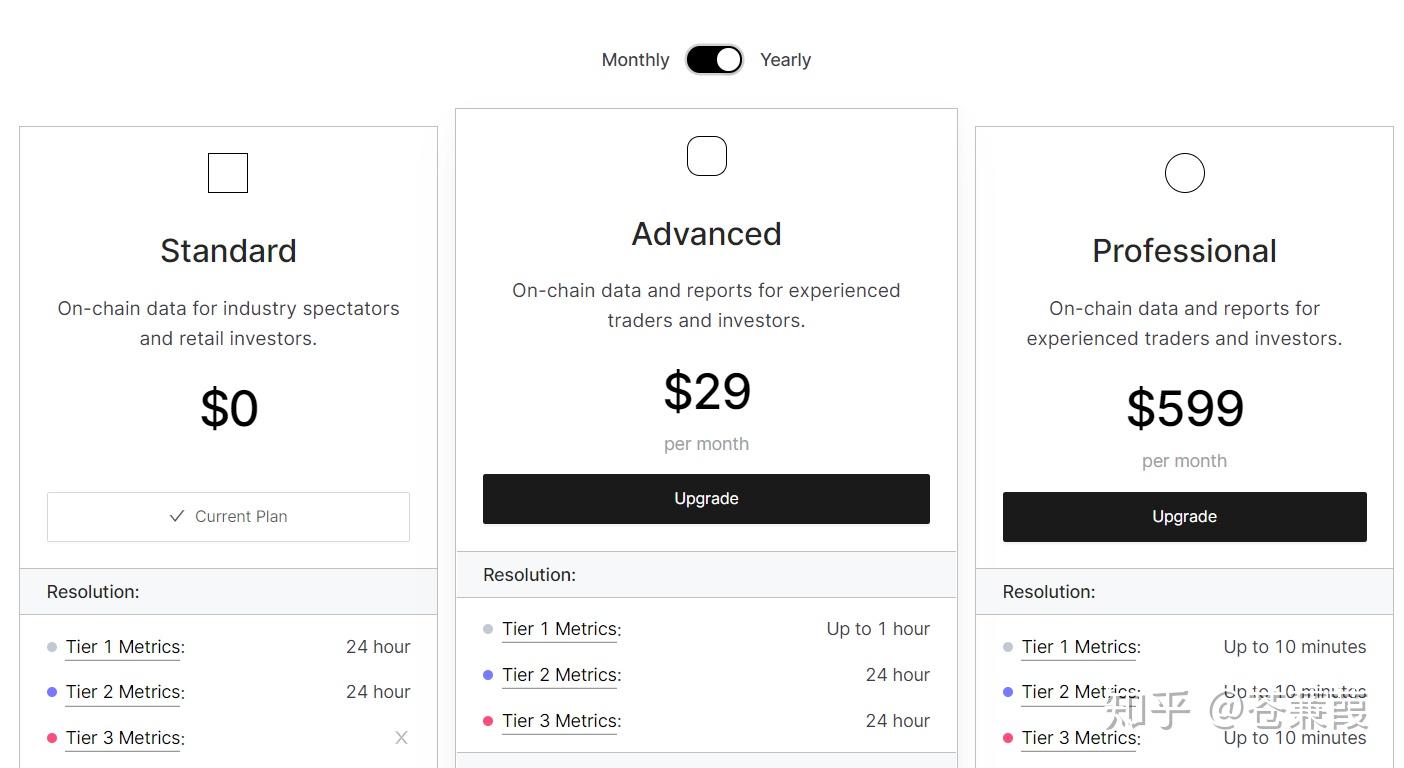The image size is (1404, 768).
Task: Upgrade to the Advanced plan
Action: (x=706, y=499)
